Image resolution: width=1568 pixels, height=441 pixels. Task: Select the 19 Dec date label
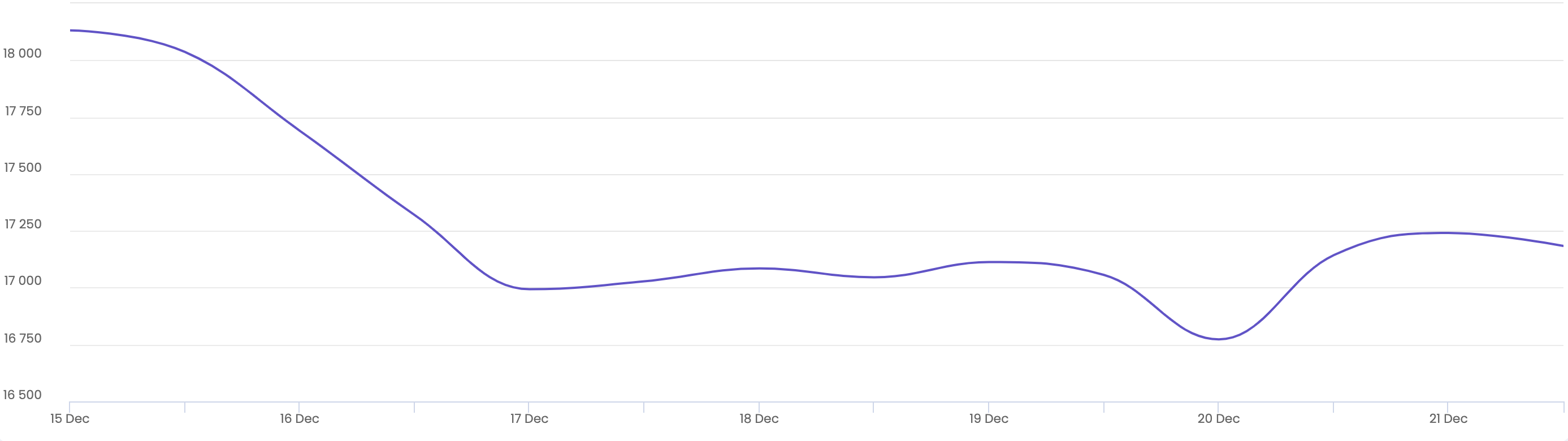pyautogui.click(x=989, y=418)
